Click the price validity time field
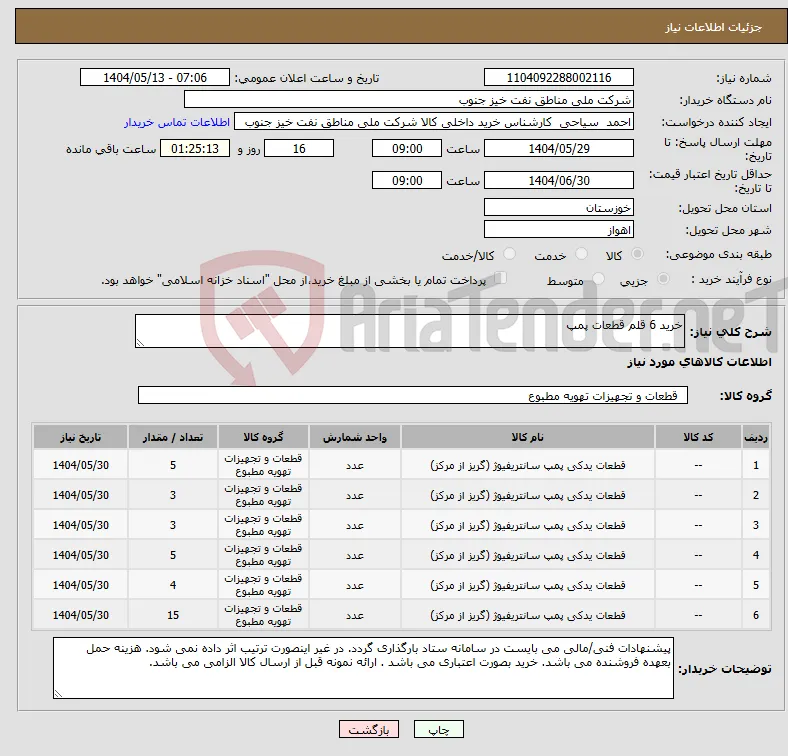Image resolution: width=788 pixels, height=756 pixels. pyautogui.click(x=407, y=180)
